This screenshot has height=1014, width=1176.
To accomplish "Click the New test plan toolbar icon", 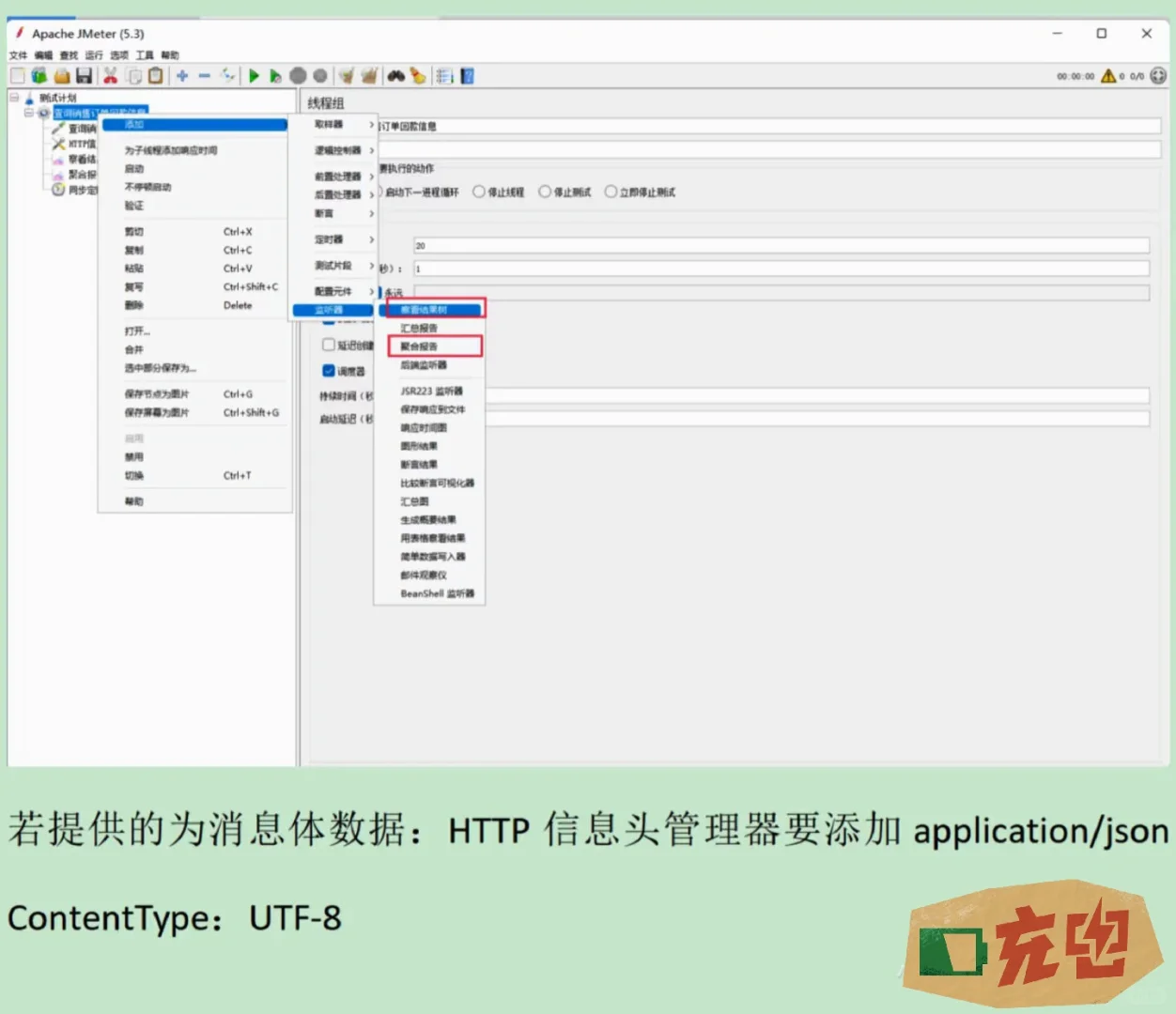I will (x=17, y=76).
